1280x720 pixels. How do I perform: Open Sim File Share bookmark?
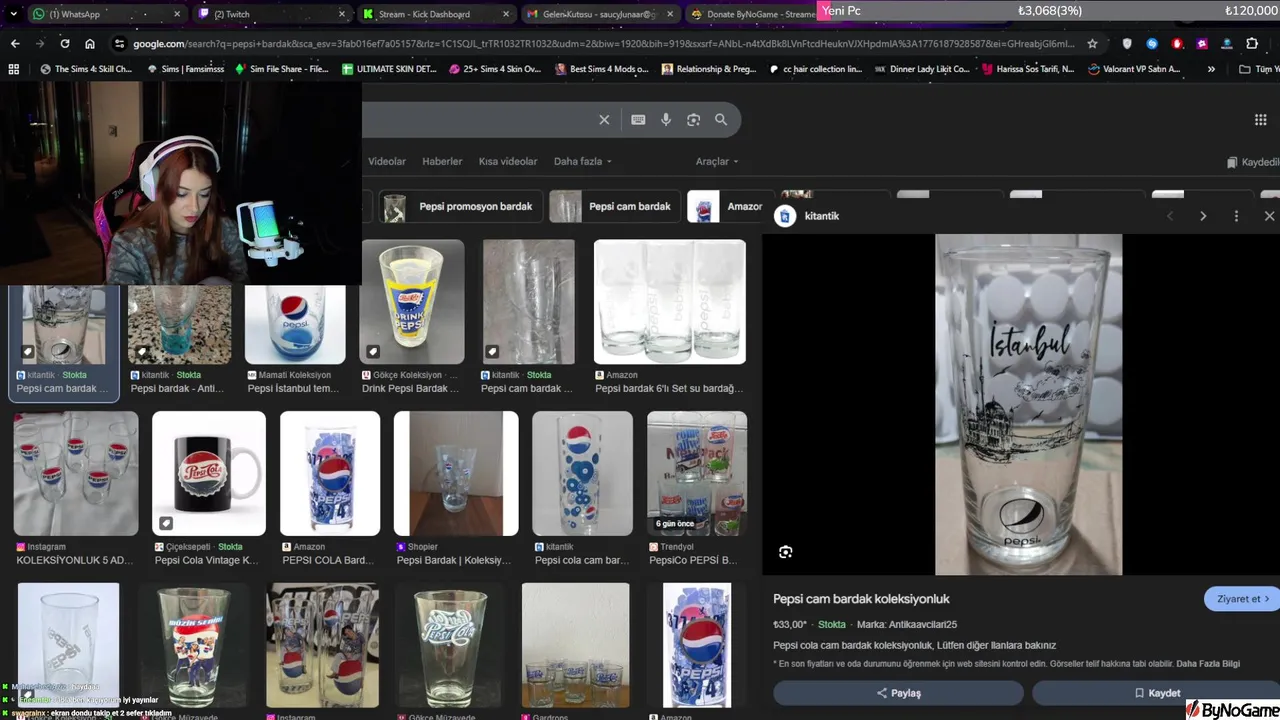pos(282,69)
